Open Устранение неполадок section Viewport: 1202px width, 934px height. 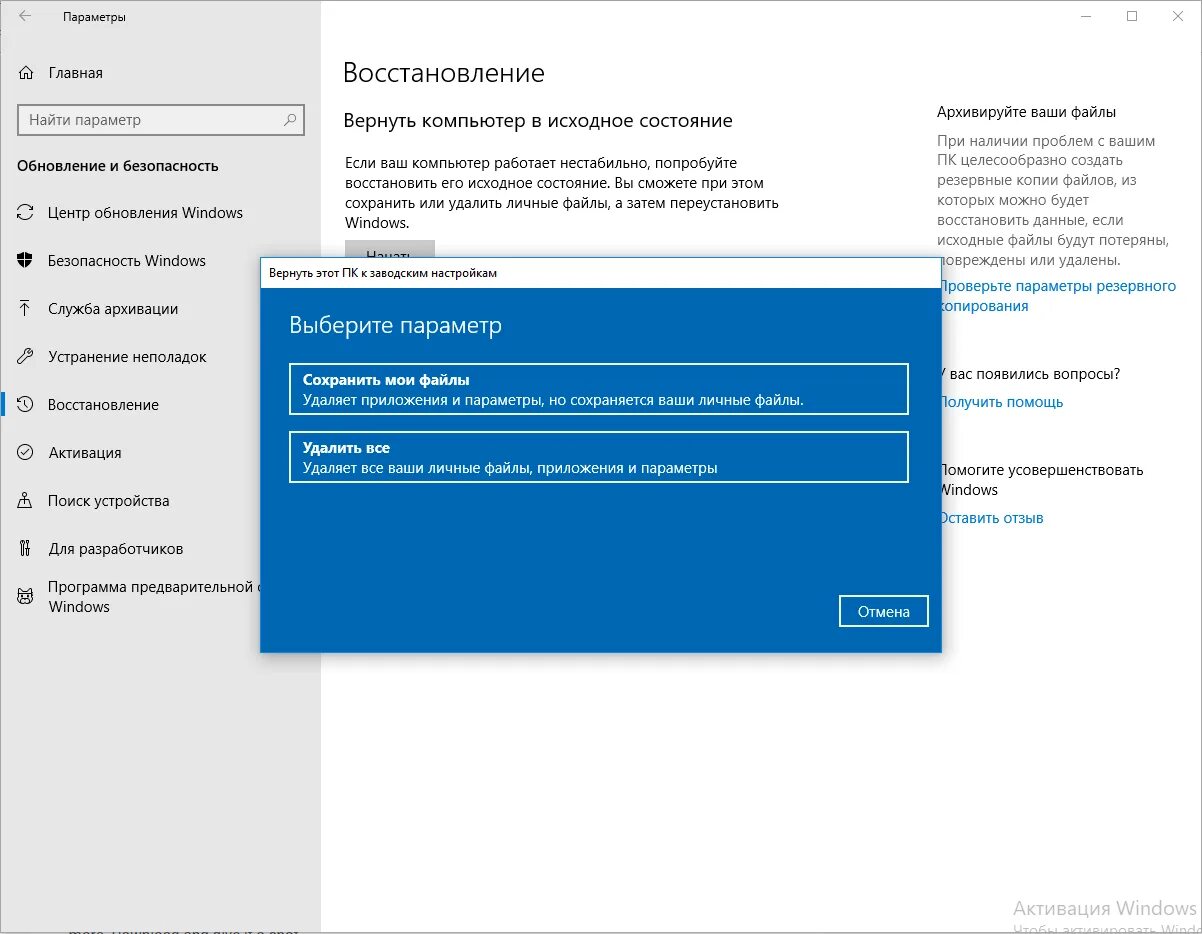[127, 357]
